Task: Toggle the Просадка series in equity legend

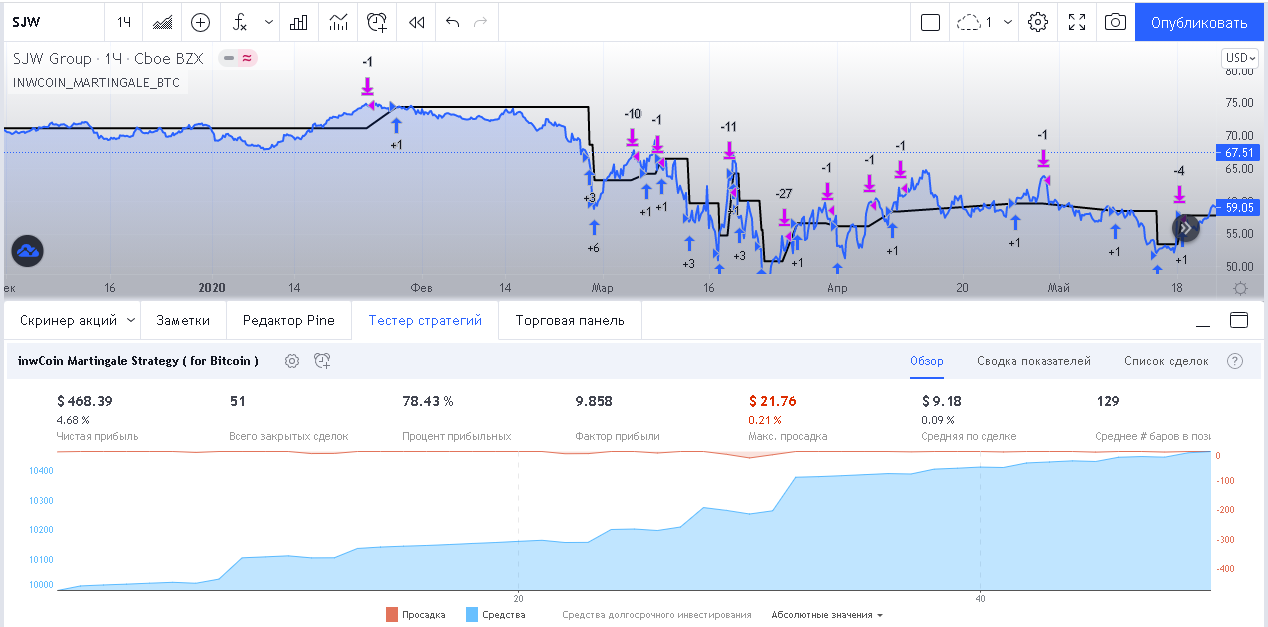Action: point(415,615)
